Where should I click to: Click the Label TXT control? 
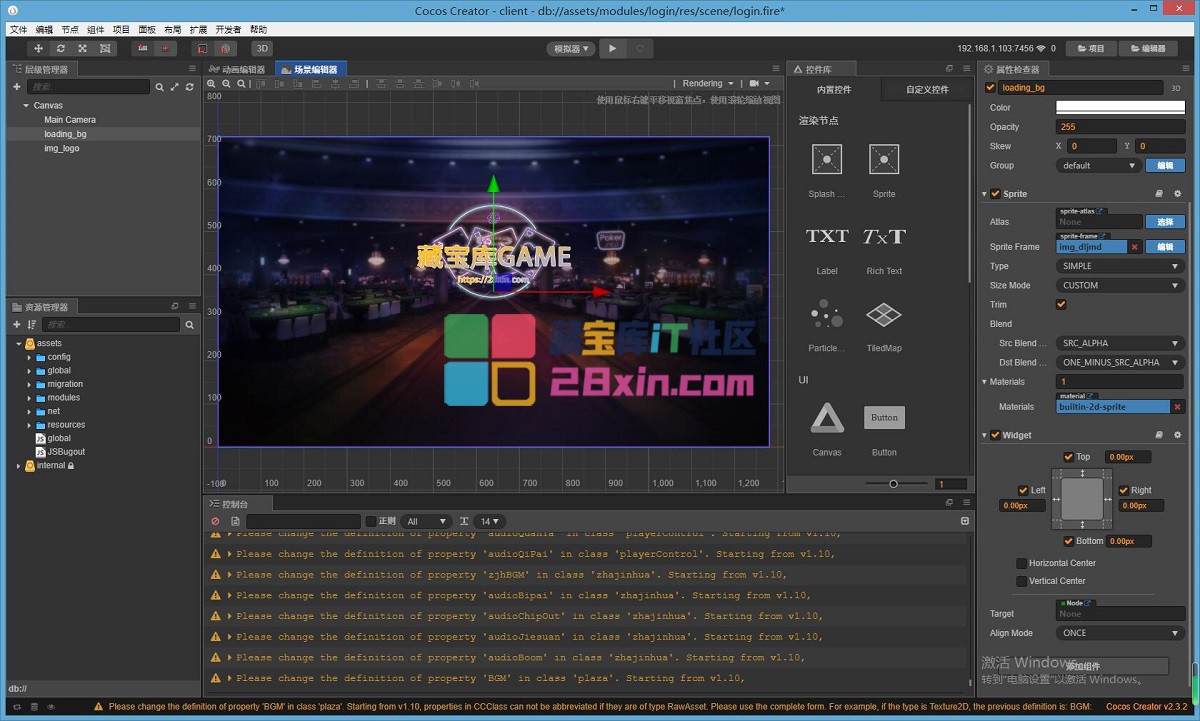click(x=827, y=237)
